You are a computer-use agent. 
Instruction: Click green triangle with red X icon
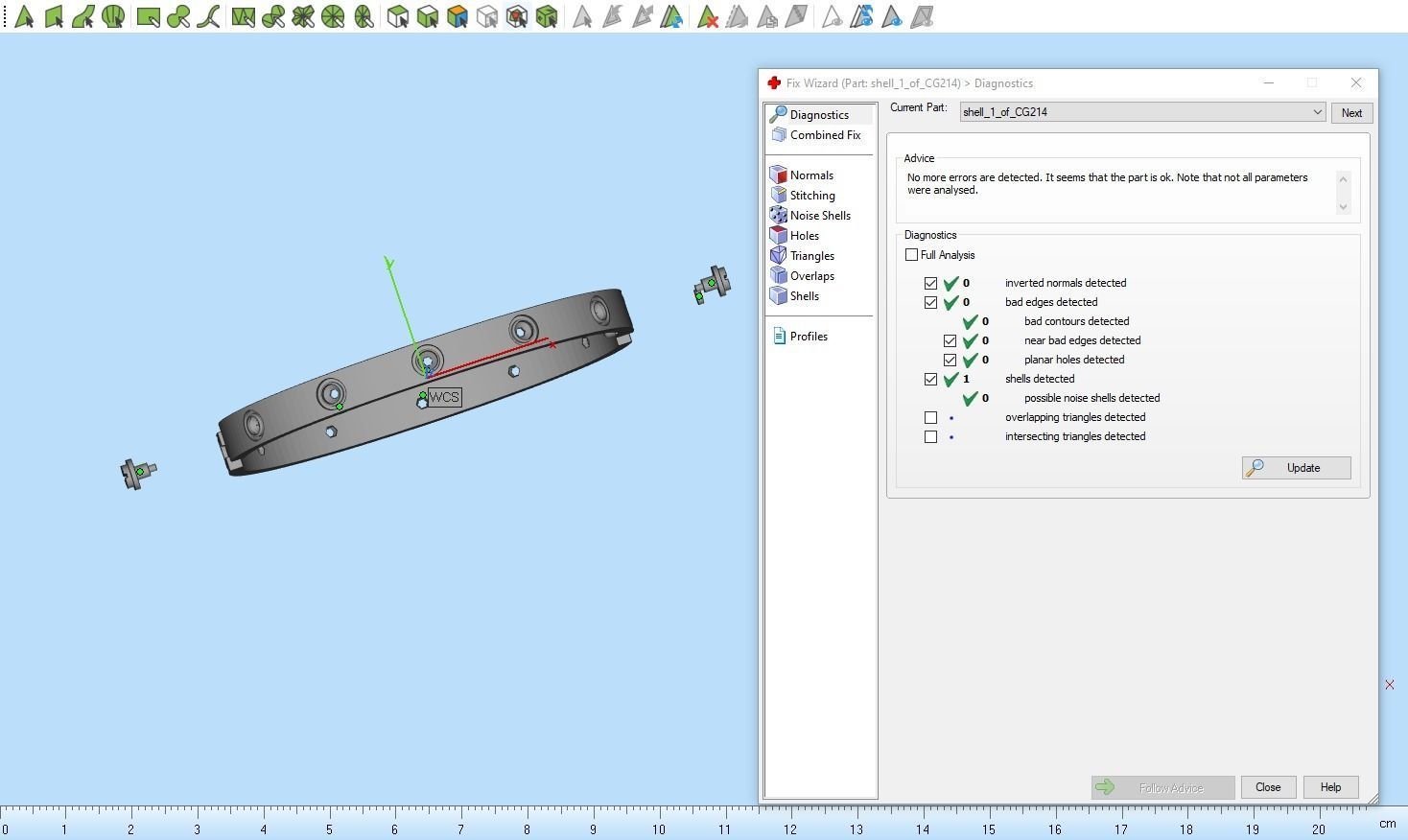(708, 16)
